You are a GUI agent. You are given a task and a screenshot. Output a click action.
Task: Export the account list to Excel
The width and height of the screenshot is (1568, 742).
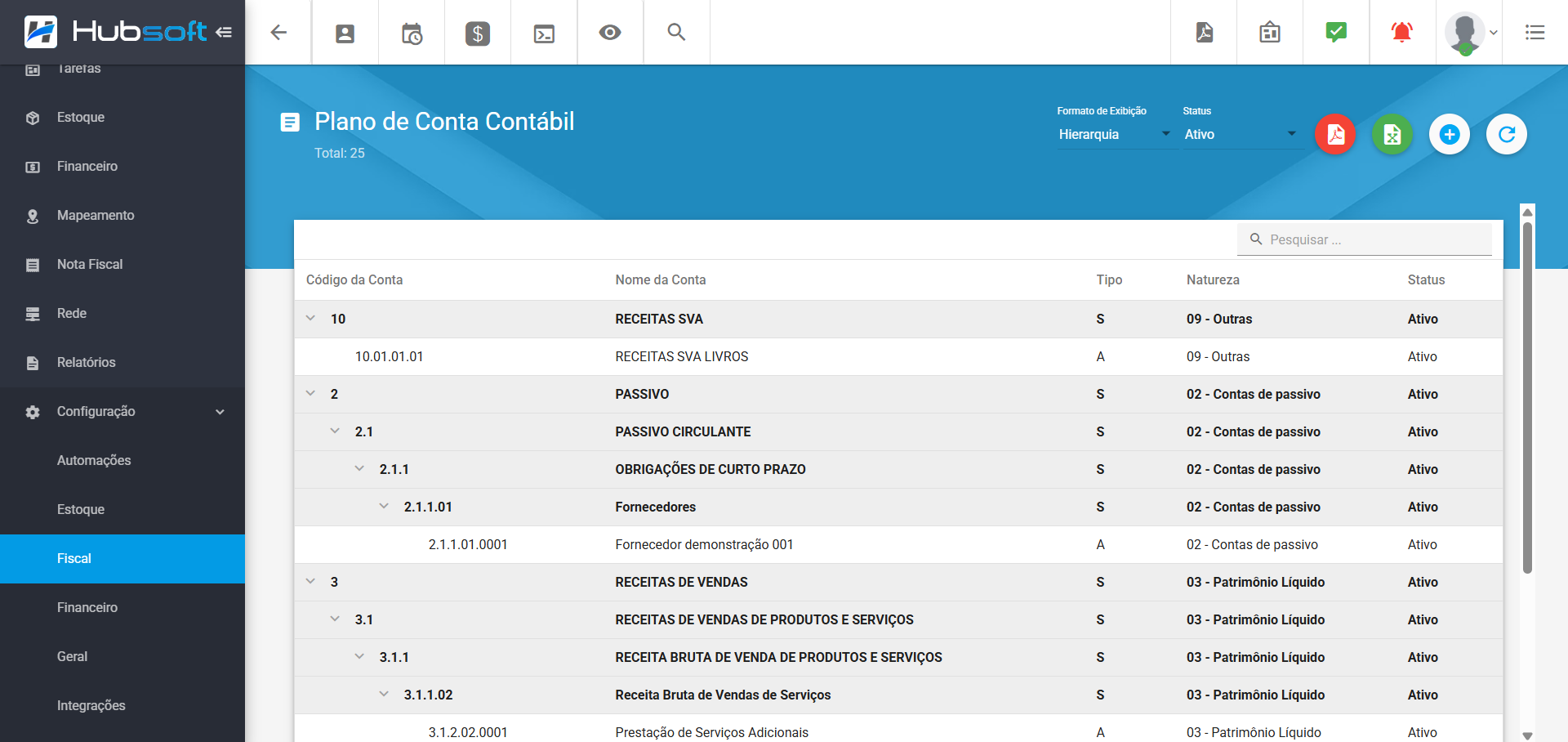(1392, 134)
